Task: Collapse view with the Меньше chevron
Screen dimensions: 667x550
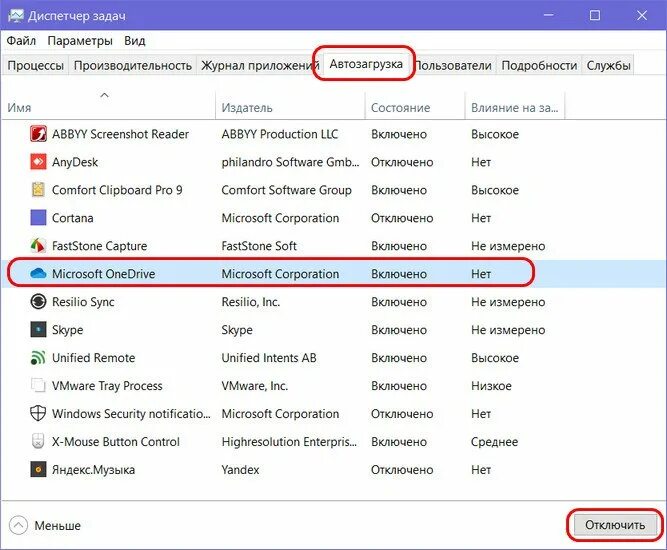Action: click(18, 525)
